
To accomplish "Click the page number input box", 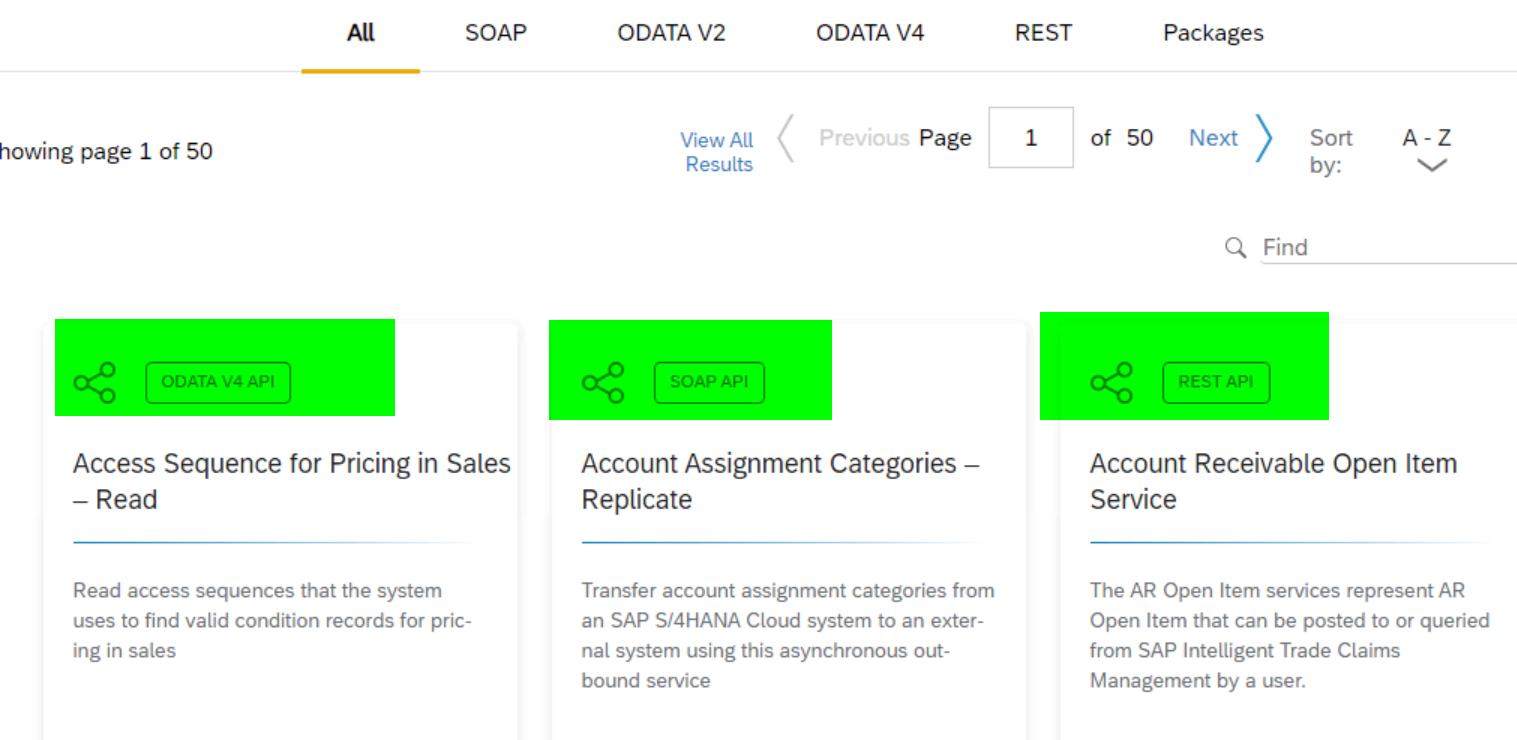I will [1031, 137].
